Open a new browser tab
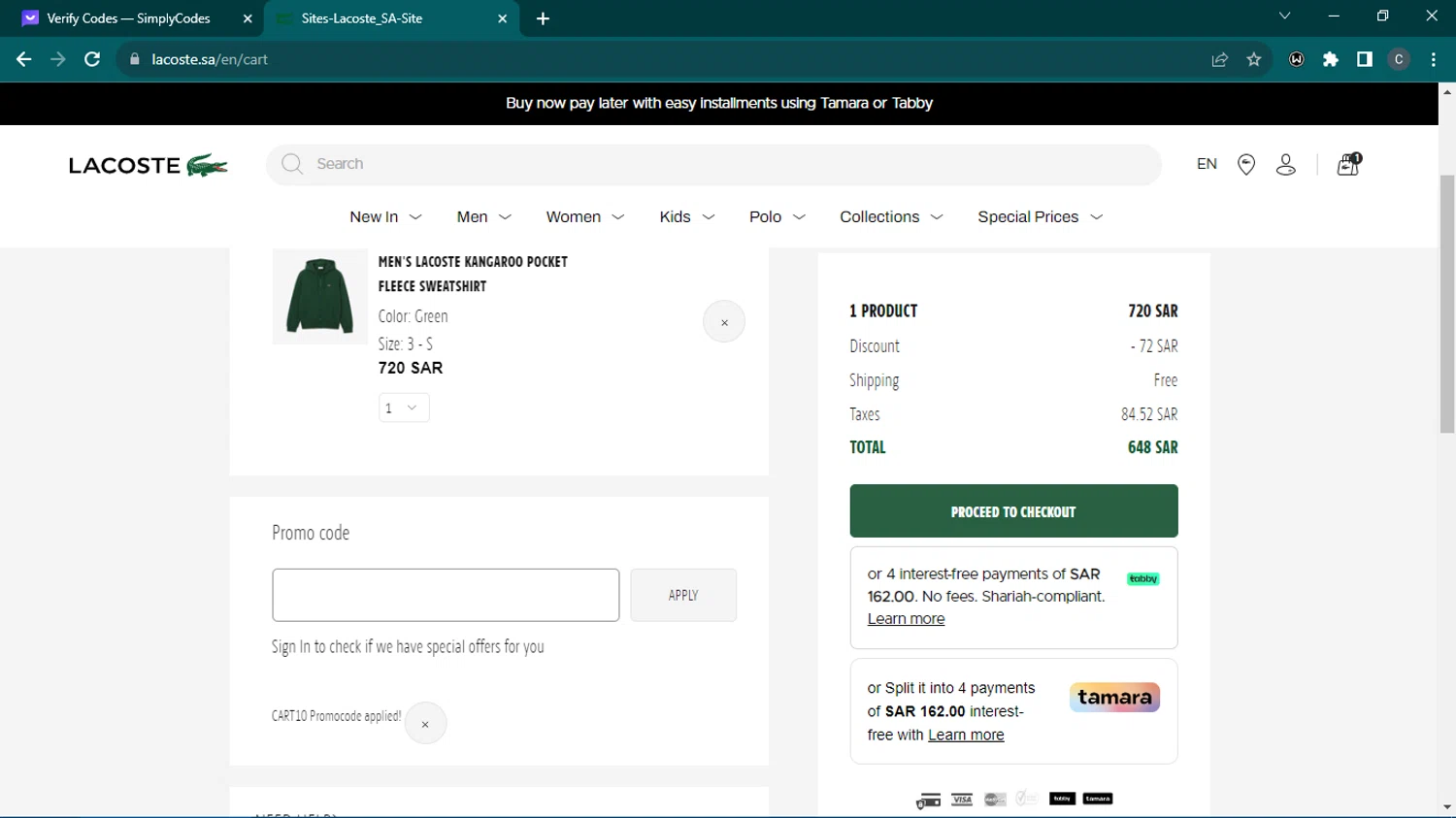The image size is (1456, 818). click(543, 18)
